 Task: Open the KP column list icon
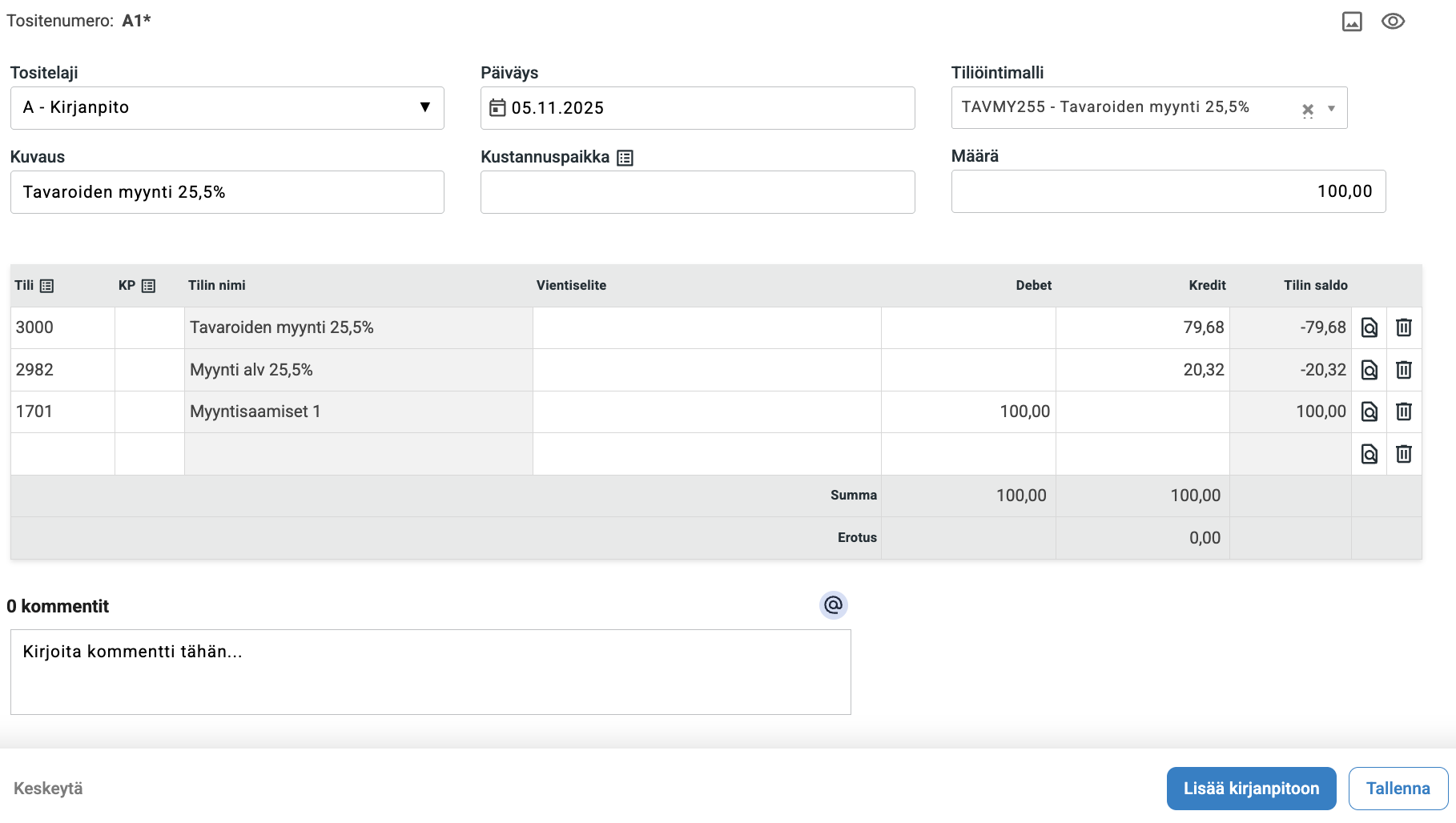148,286
